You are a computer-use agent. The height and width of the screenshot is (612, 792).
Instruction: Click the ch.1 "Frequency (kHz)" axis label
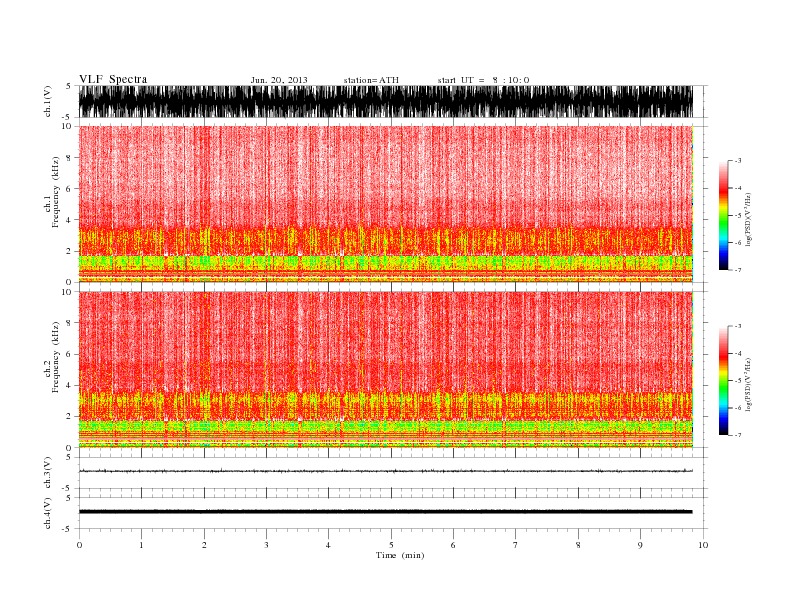click(55, 192)
